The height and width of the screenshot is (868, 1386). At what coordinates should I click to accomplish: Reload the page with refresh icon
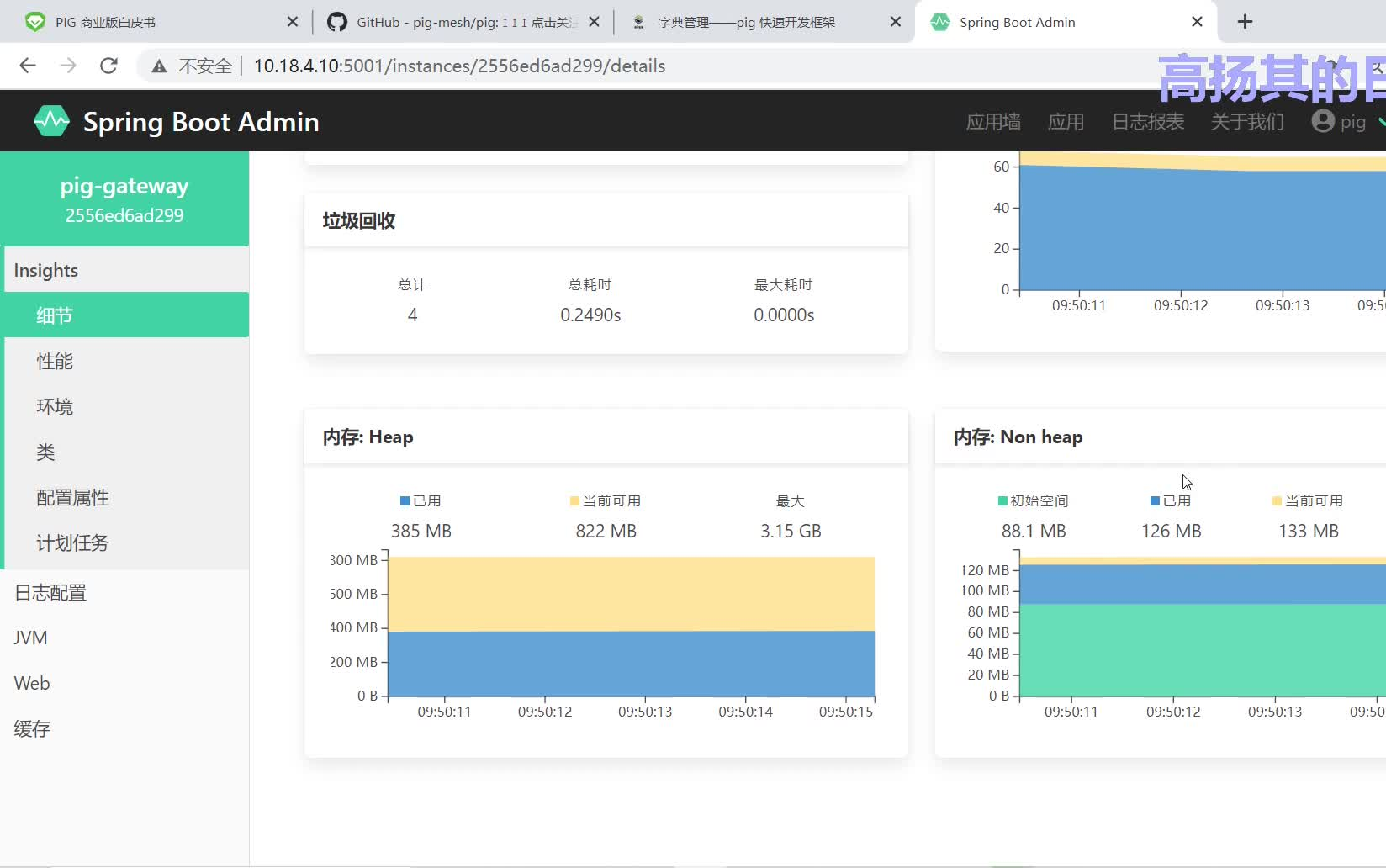tap(108, 66)
